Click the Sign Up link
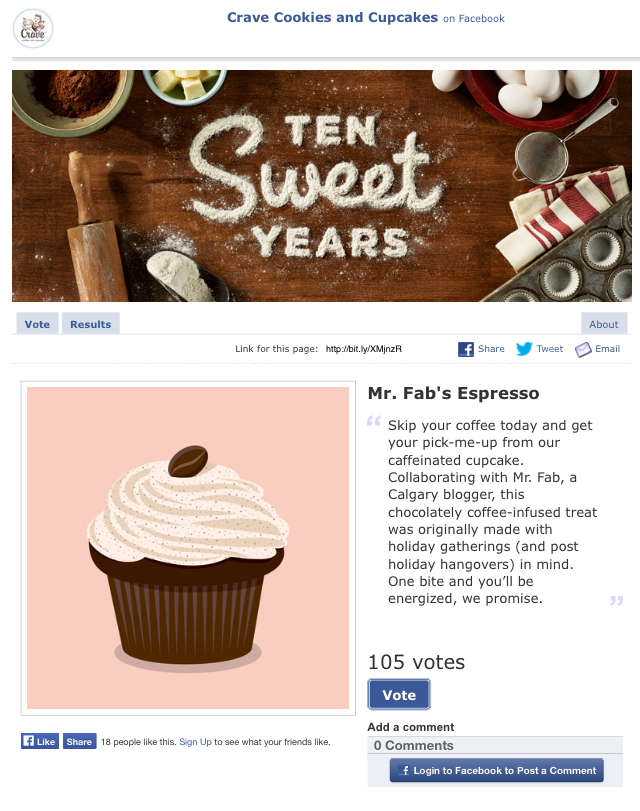This screenshot has height=811, width=640. [x=195, y=742]
